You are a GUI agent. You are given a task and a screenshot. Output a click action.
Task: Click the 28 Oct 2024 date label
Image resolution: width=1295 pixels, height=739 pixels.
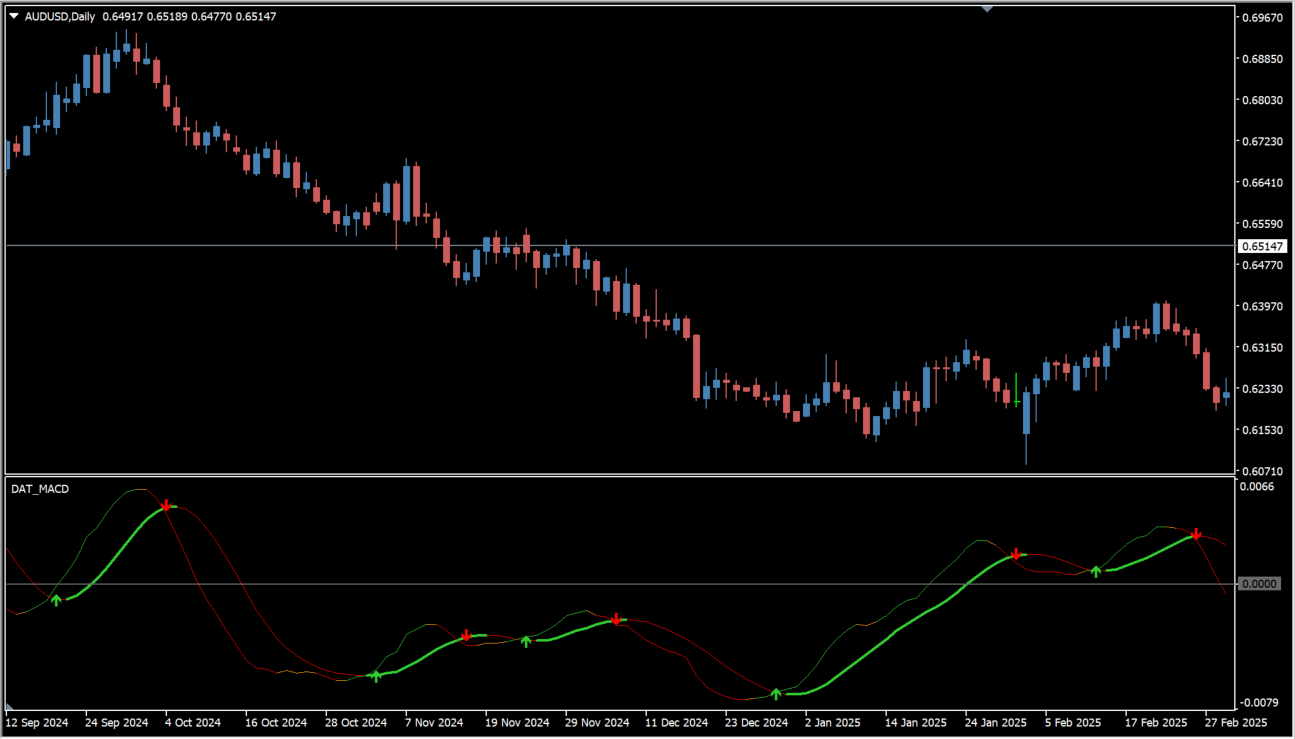[x=356, y=722]
